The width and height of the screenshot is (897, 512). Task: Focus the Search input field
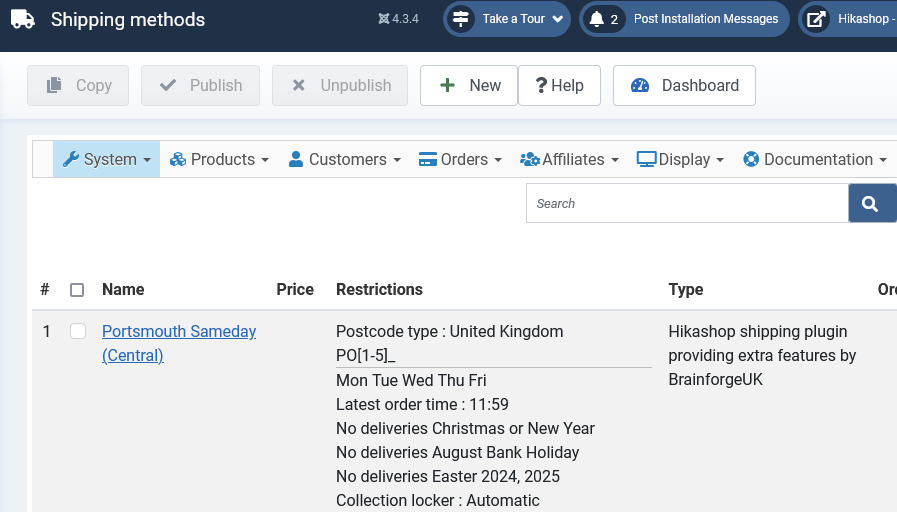click(687, 203)
